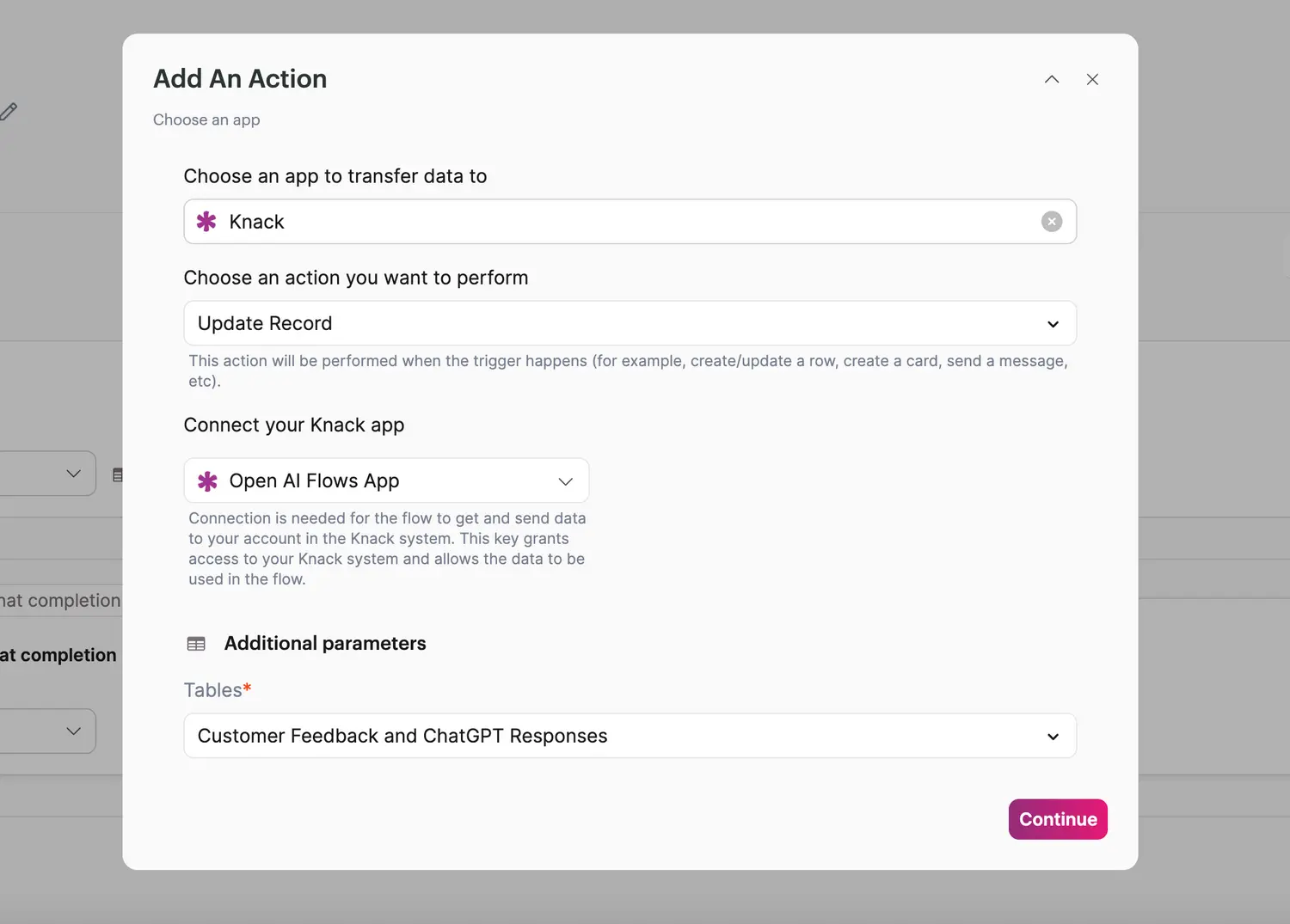Open the Tables selection dropdown
Image resolution: width=1290 pixels, height=924 pixels.
(628, 736)
